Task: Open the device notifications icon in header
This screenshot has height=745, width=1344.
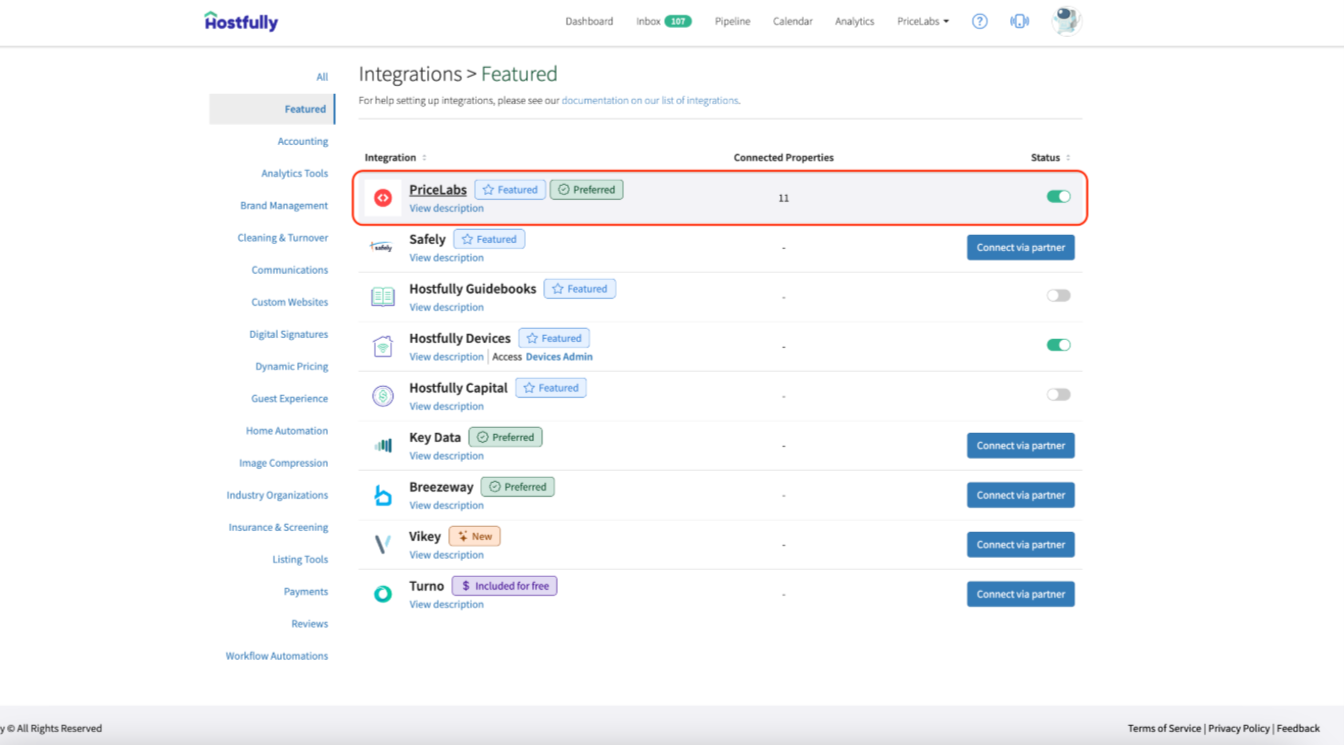Action: pyautogui.click(x=1019, y=21)
